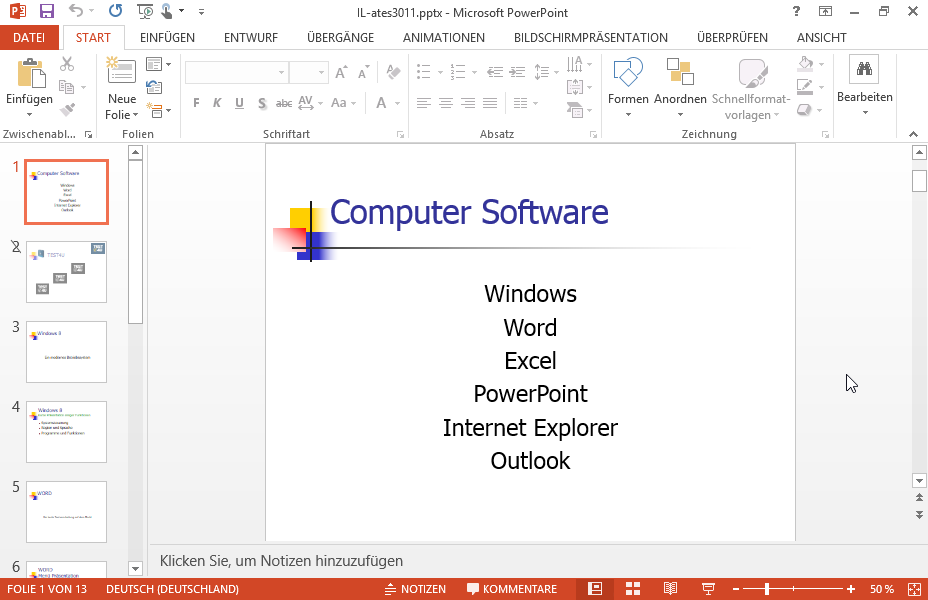
Task: Justify the paragraph text
Action: (490, 104)
